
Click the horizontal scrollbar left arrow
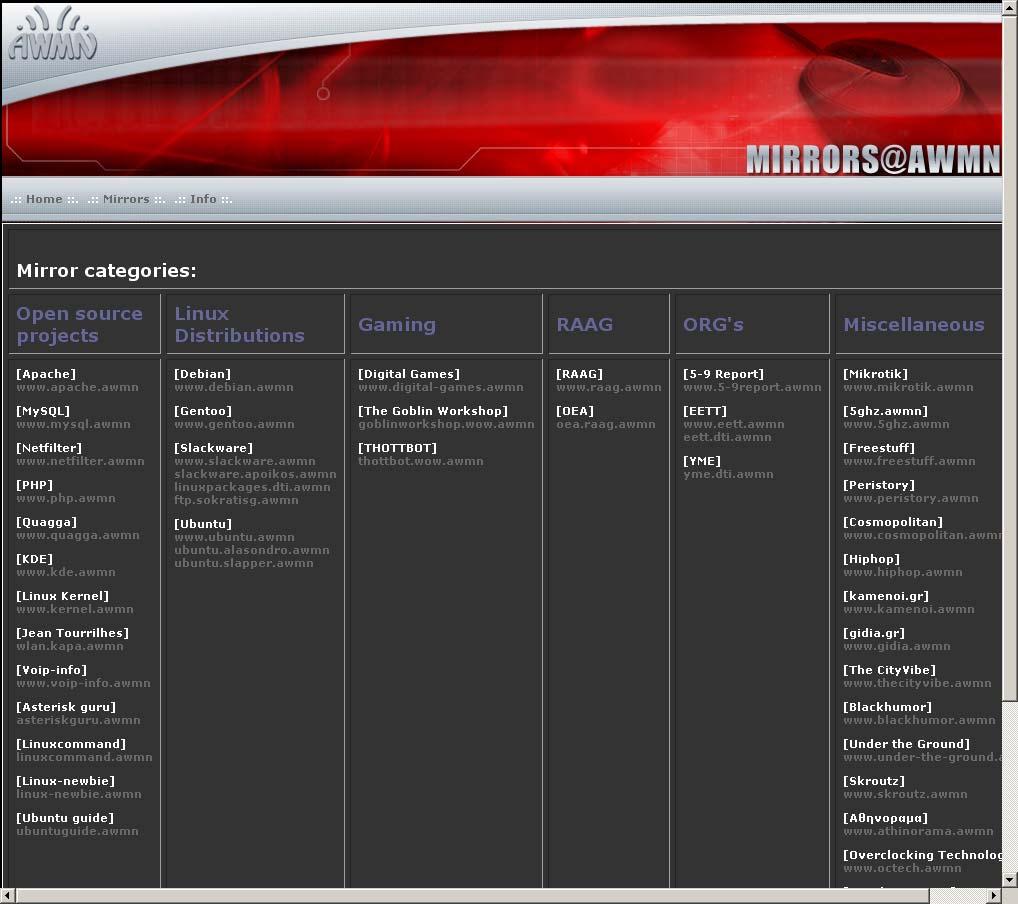[x=7, y=895]
